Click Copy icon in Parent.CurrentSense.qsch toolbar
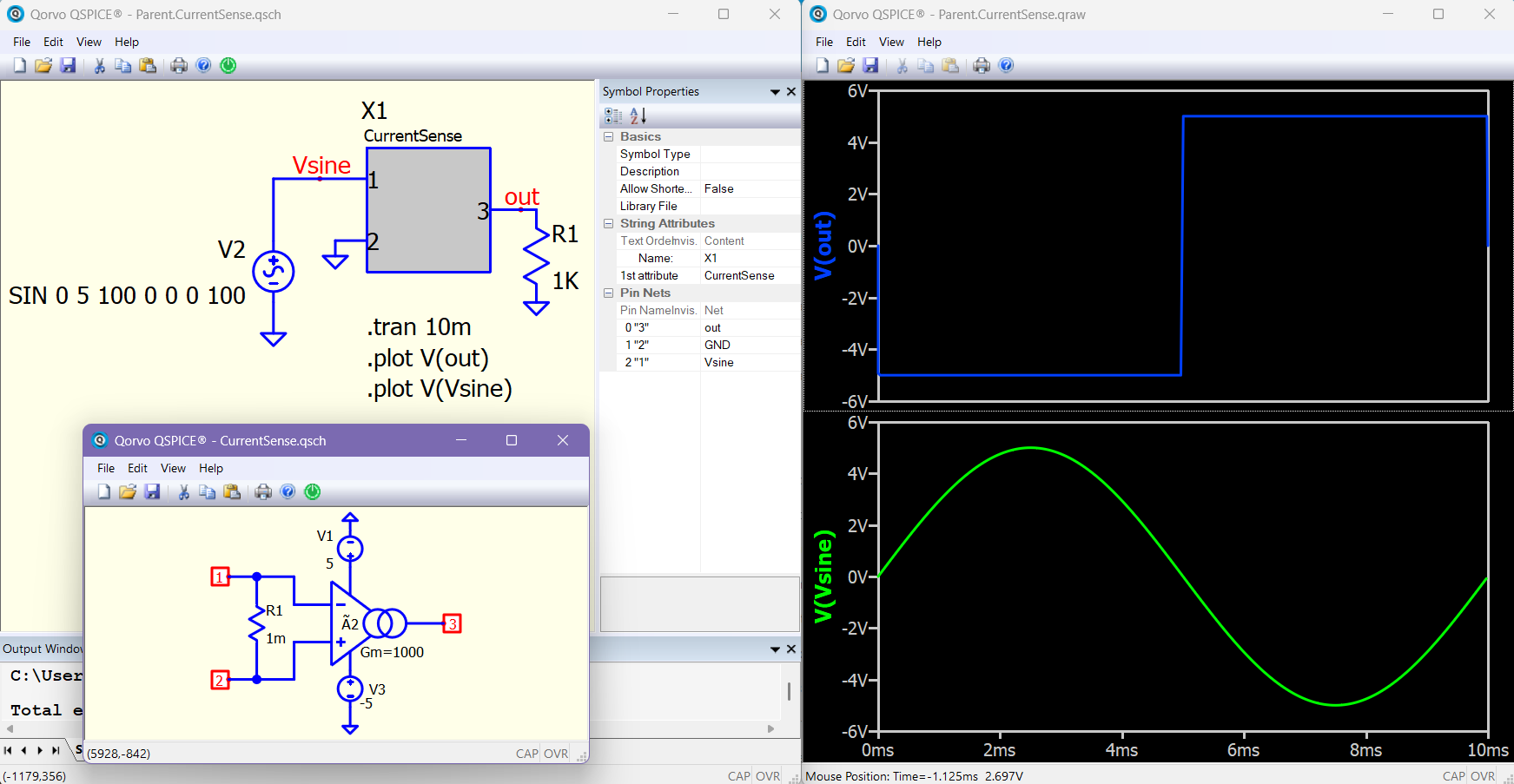 [x=123, y=65]
